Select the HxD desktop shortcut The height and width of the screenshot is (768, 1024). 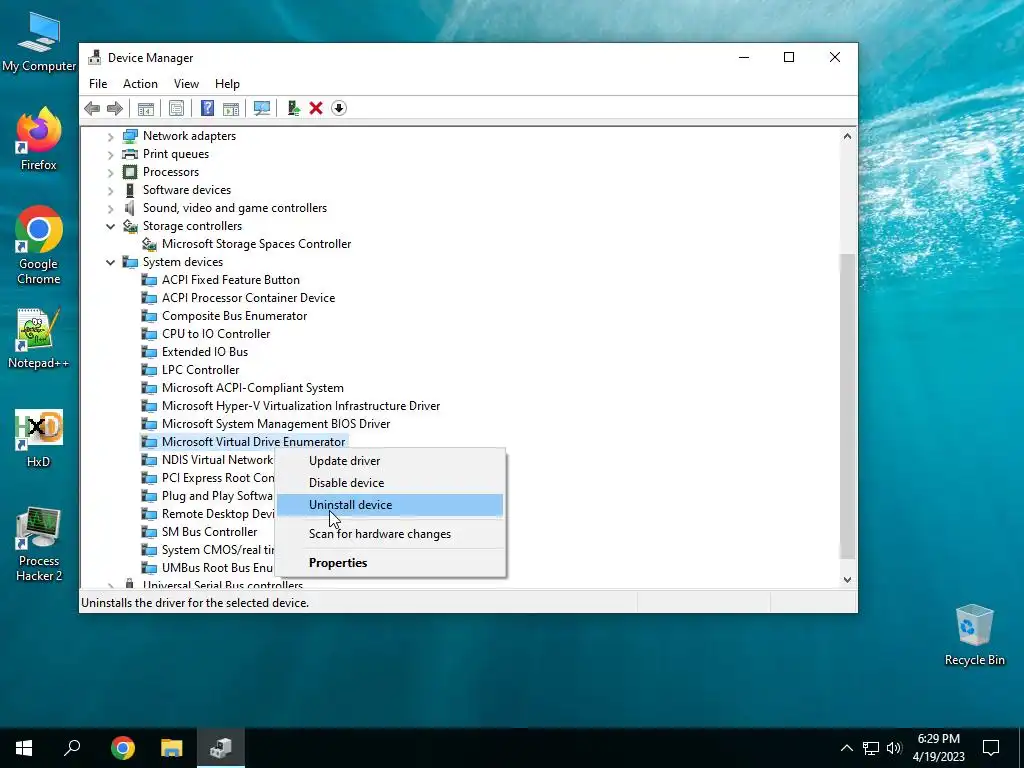pyautogui.click(x=39, y=439)
